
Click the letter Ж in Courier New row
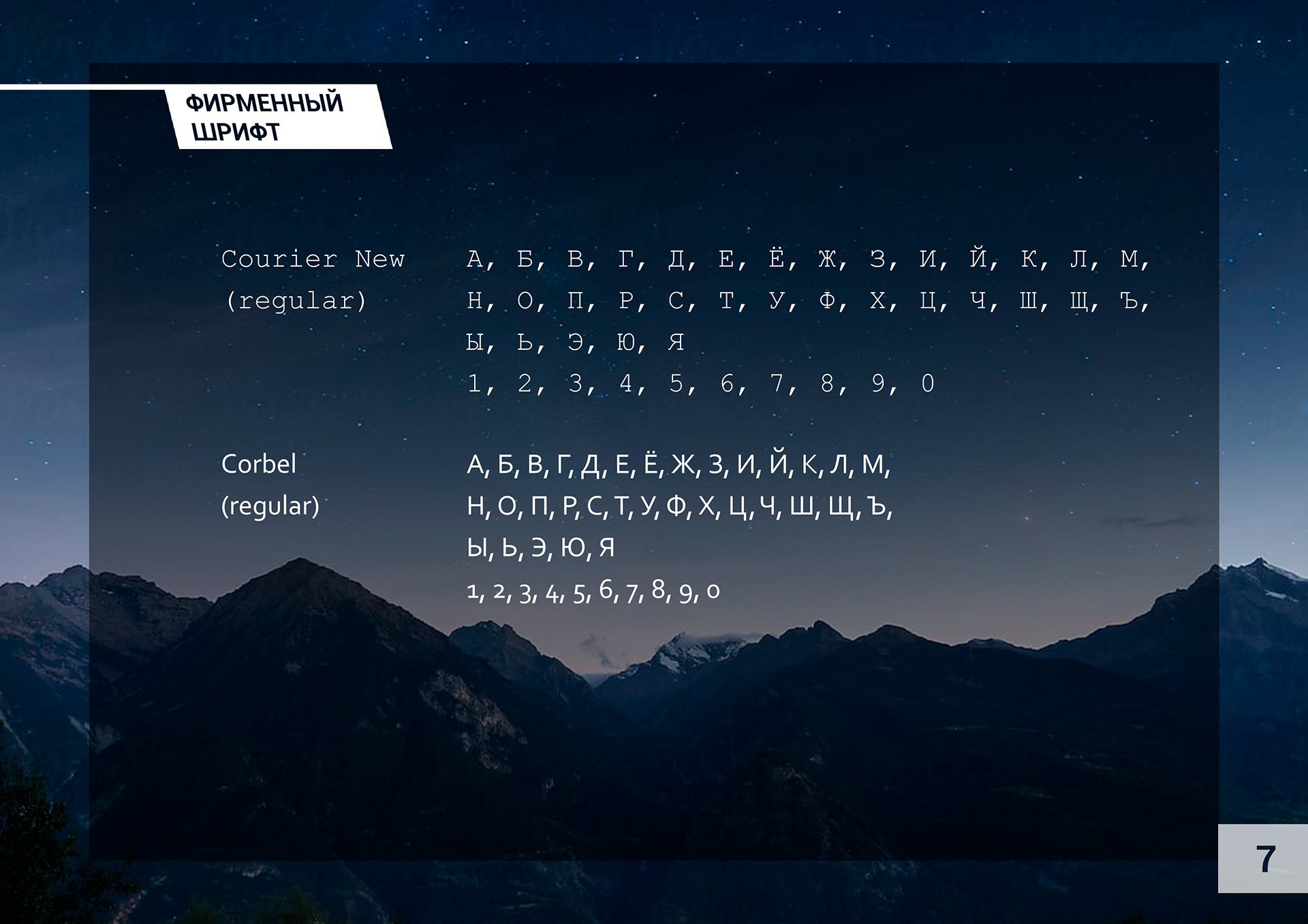pyautogui.click(x=827, y=259)
